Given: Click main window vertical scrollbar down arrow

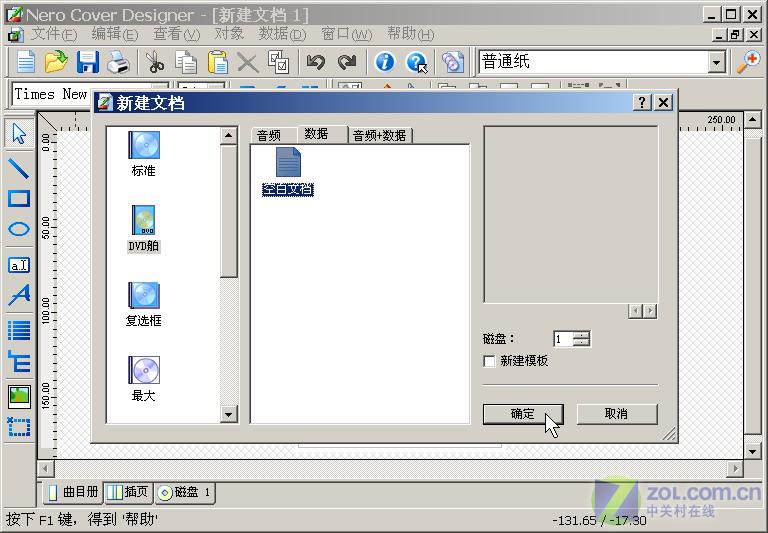Looking at the screenshot, I should (x=752, y=451).
